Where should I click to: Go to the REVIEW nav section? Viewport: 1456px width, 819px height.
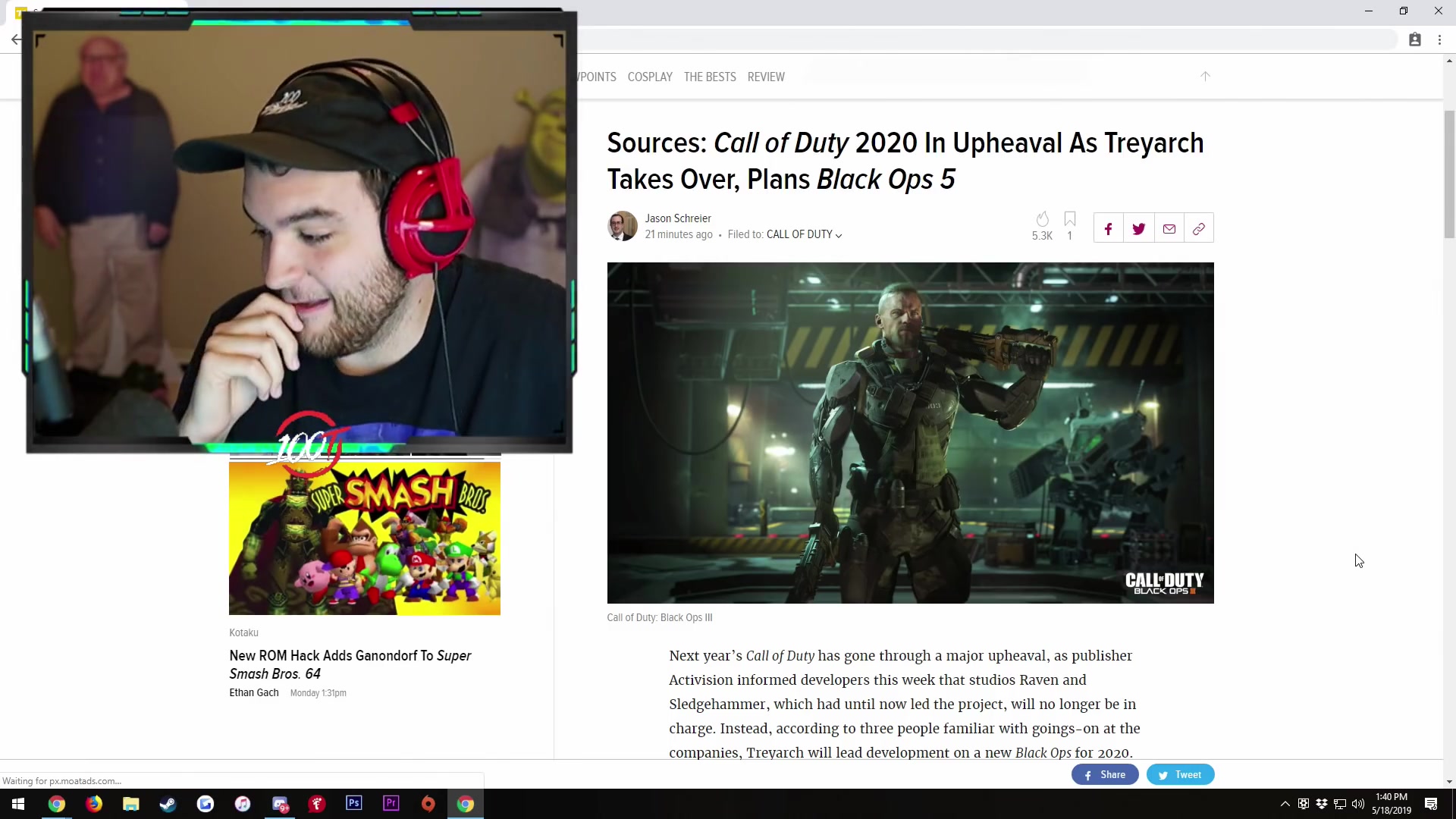[x=766, y=77]
